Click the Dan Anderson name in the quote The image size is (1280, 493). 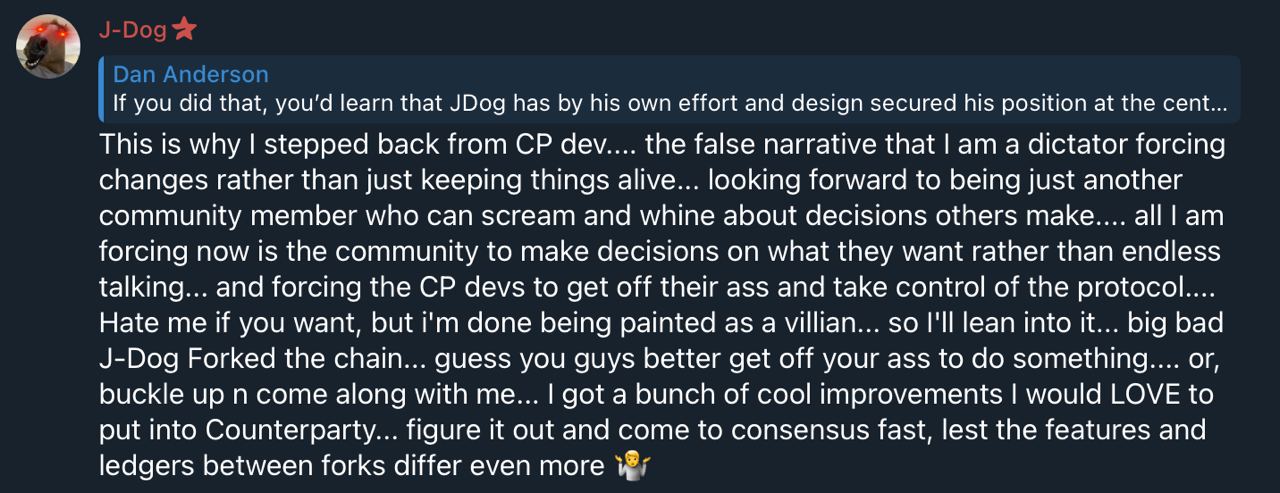click(x=191, y=74)
